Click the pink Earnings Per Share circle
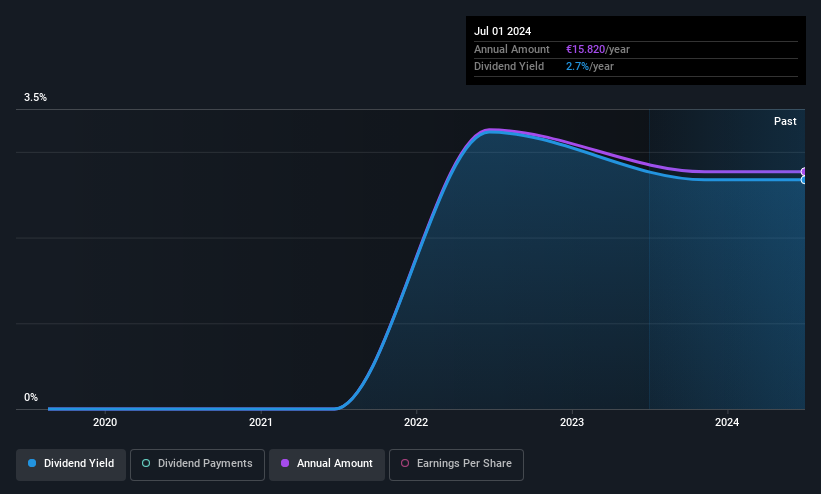Image resolution: width=821 pixels, height=494 pixels. tap(405, 463)
